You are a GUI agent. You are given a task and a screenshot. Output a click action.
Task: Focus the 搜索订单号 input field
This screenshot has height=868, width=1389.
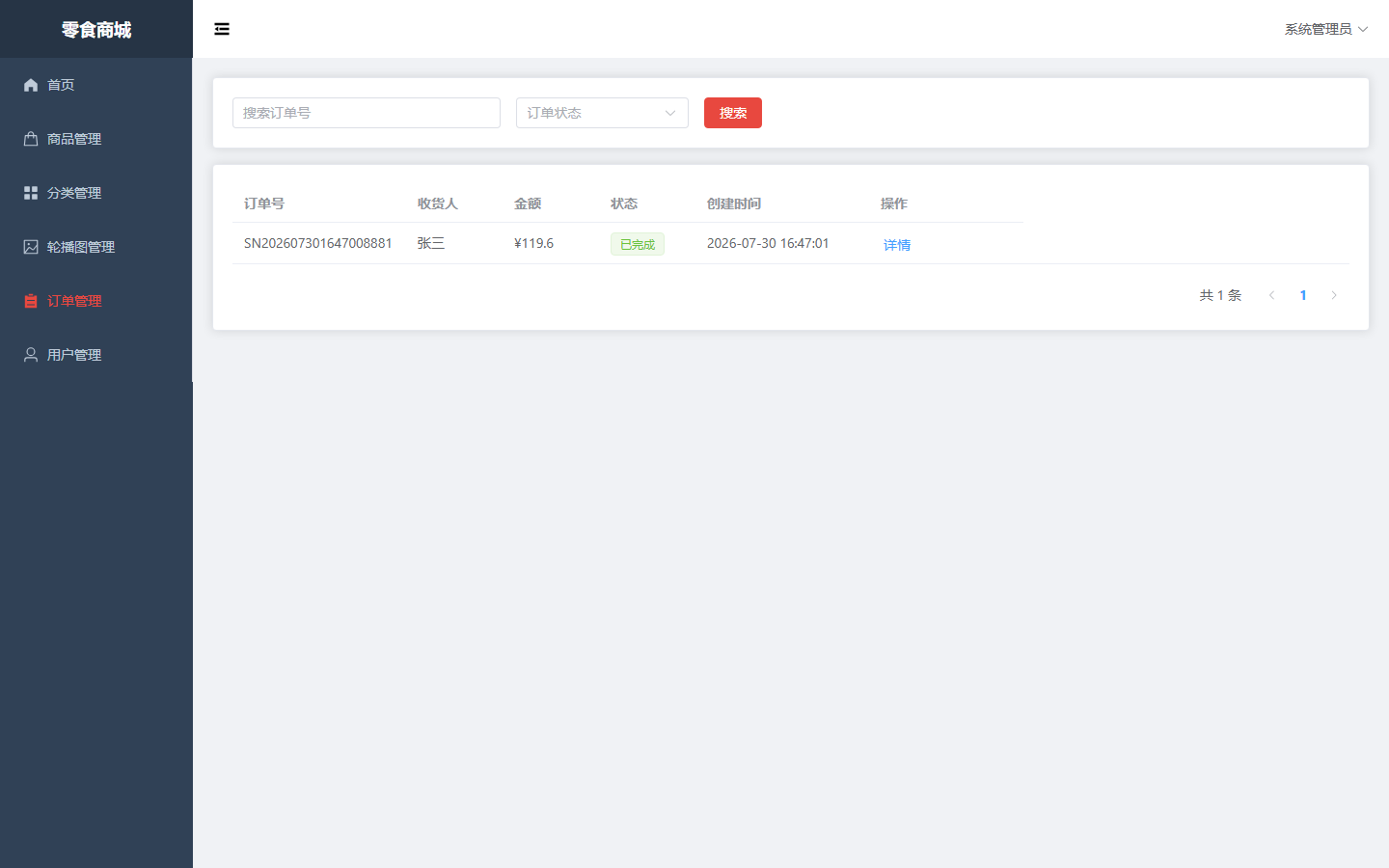tap(367, 113)
